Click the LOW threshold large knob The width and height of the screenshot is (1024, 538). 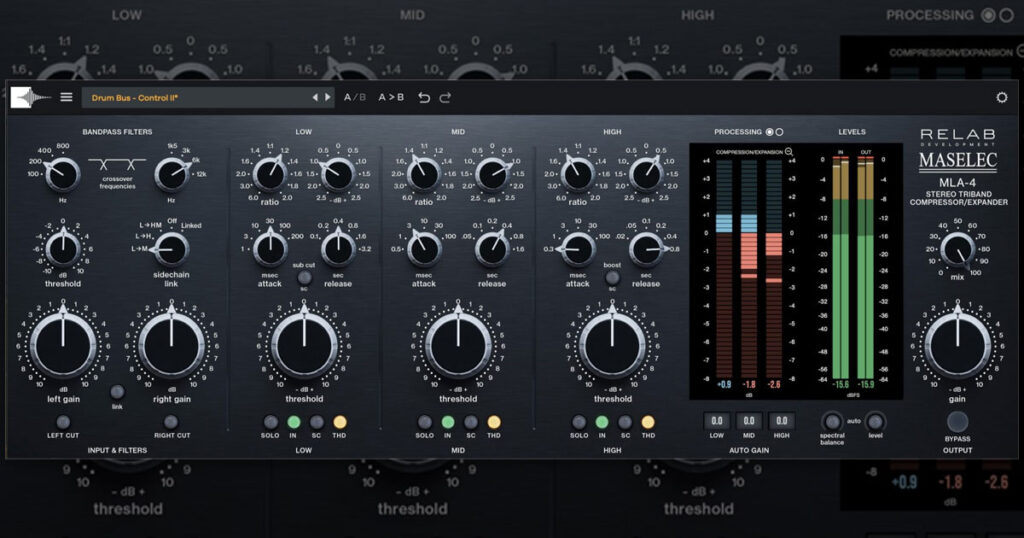[304, 345]
